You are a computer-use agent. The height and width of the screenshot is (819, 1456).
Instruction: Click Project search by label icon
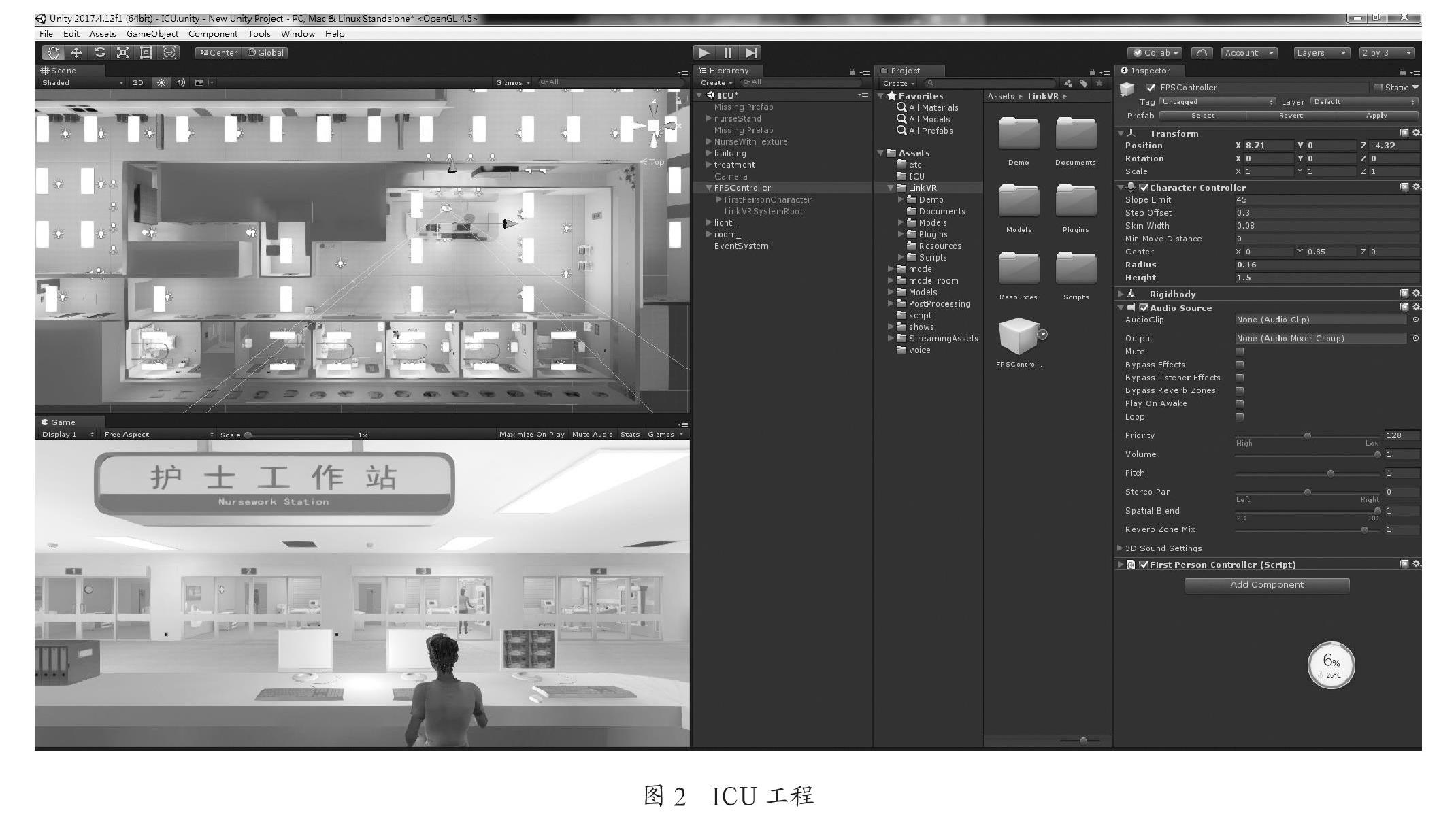(x=1083, y=83)
